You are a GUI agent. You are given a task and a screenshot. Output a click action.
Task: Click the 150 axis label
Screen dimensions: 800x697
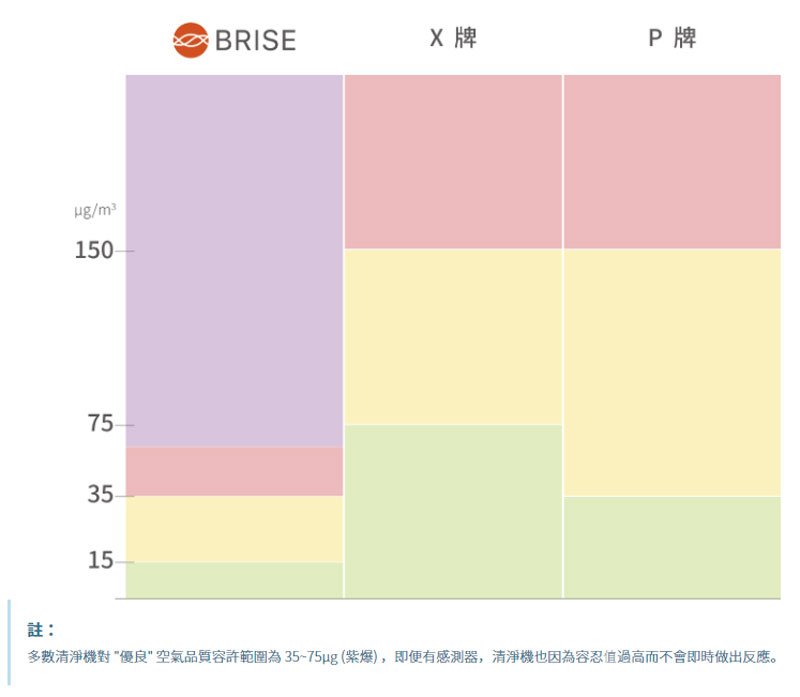pyautogui.click(x=94, y=251)
